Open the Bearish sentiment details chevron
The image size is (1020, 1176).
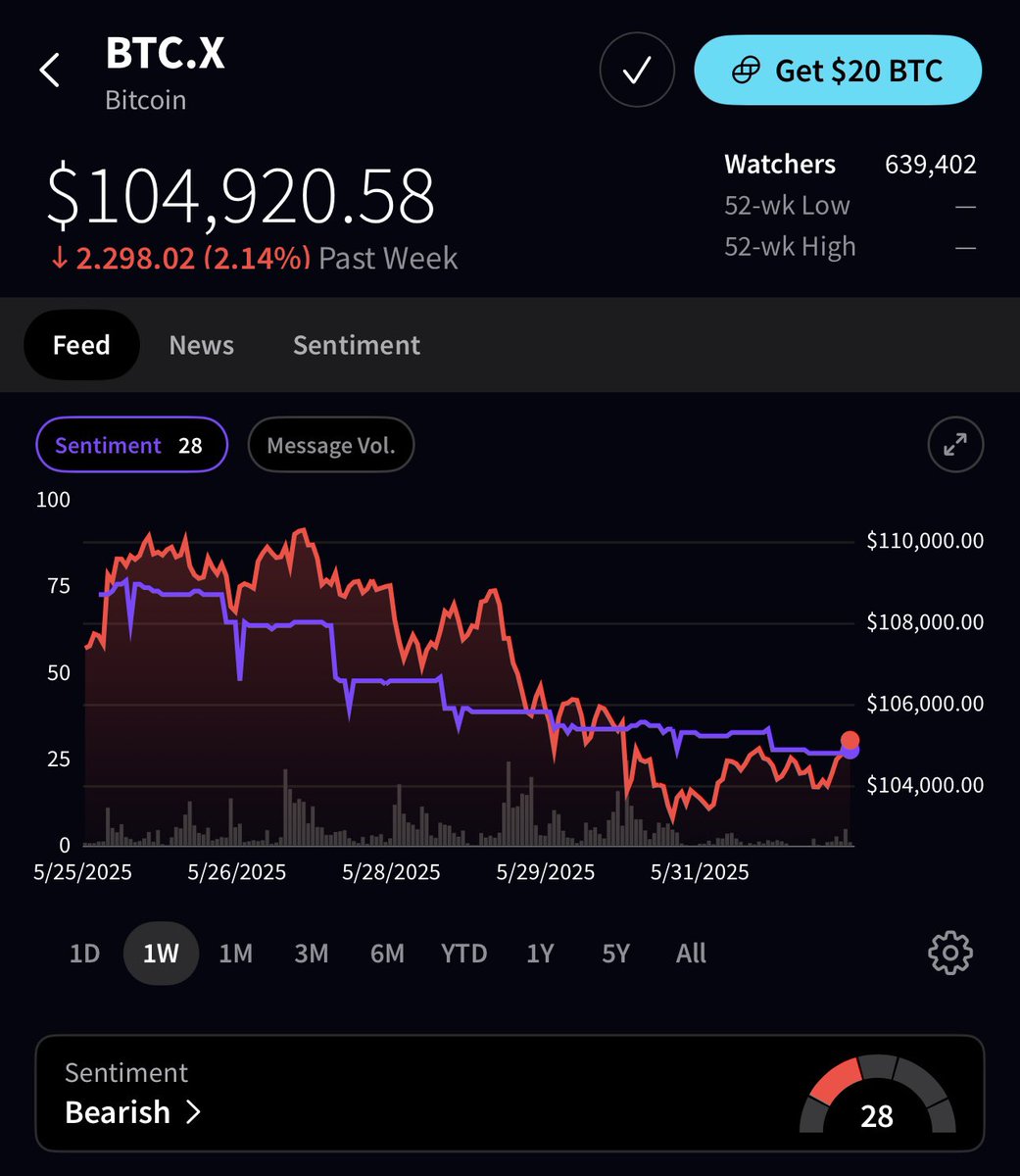(x=193, y=1112)
